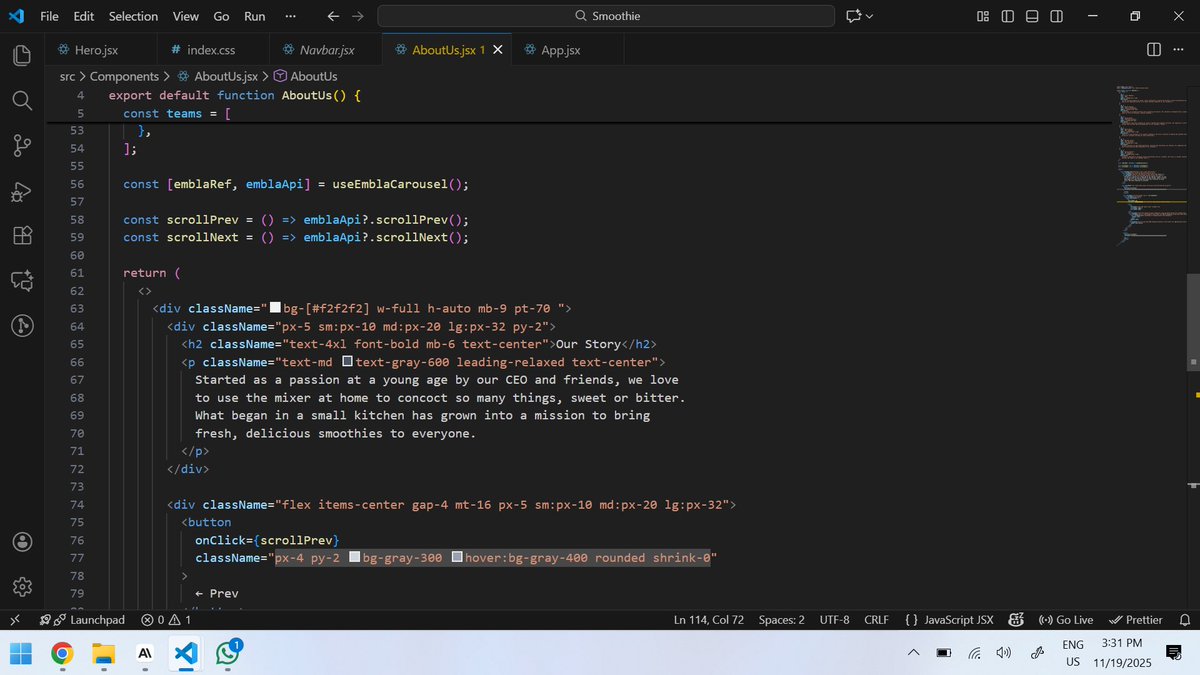The height and width of the screenshot is (675, 1200).
Task: Open the Copilot chat icon in title bar
Action: pos(853,16)
